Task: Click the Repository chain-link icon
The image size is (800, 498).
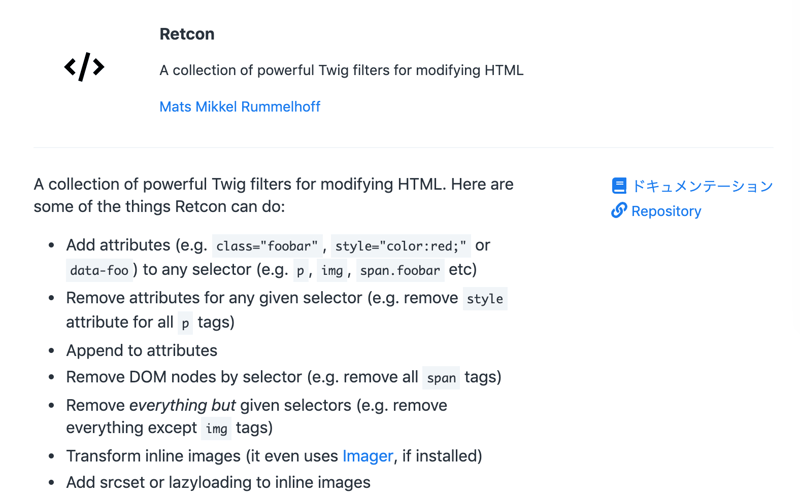Action: pos(619,211)
